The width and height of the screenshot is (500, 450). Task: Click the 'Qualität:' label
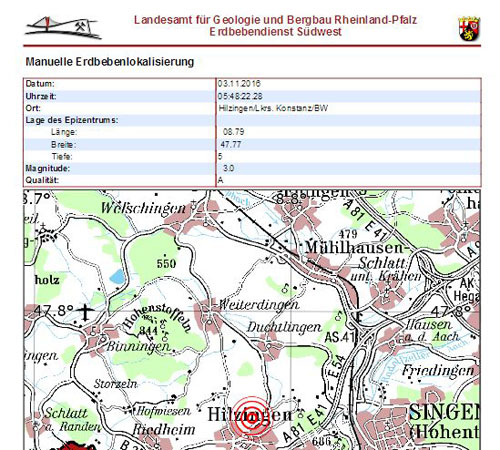(x=42, y=180)
